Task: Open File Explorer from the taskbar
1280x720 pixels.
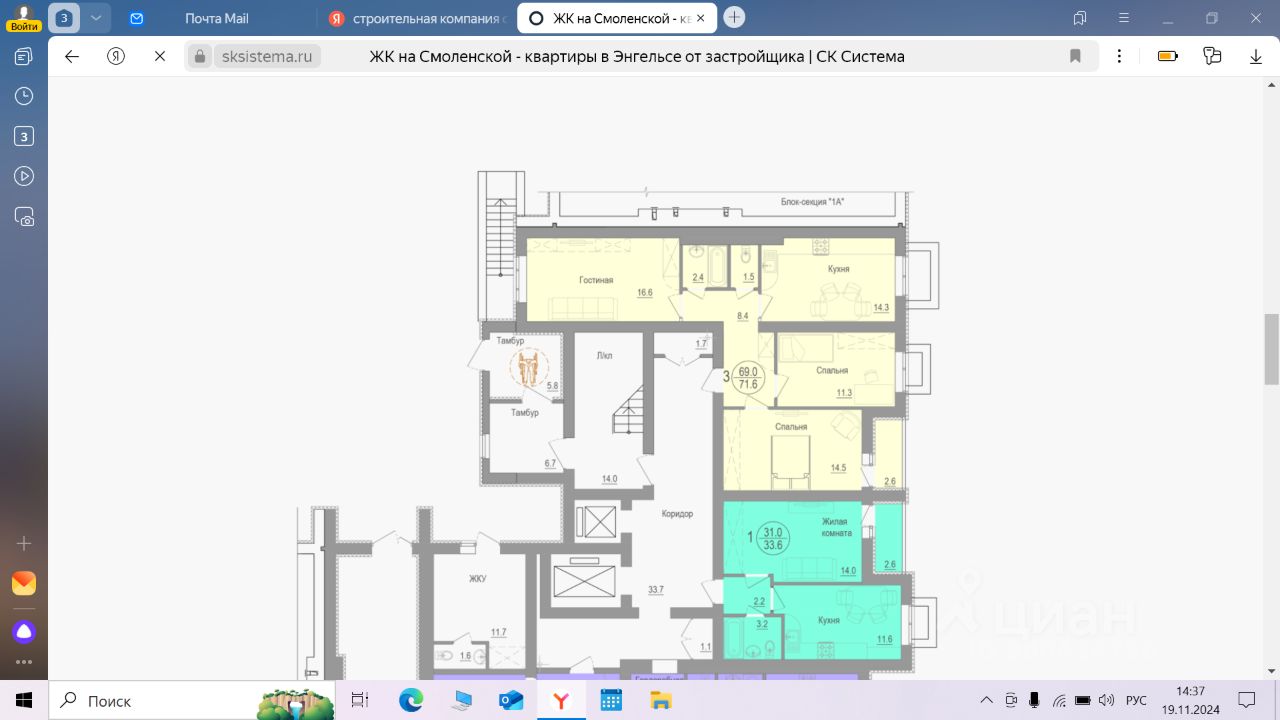Action: pyautogui.click(x=661, y=700)
